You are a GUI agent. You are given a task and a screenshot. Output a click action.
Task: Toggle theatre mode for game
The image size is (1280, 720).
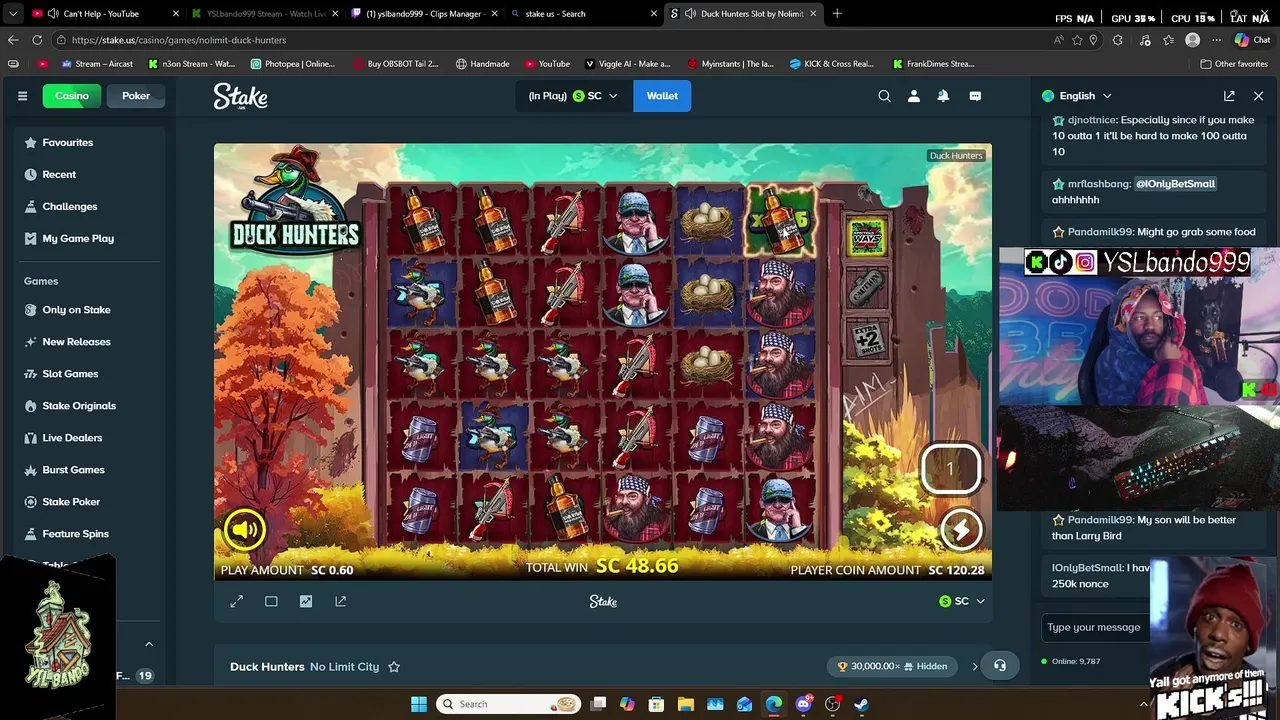(x=271, y=601)
